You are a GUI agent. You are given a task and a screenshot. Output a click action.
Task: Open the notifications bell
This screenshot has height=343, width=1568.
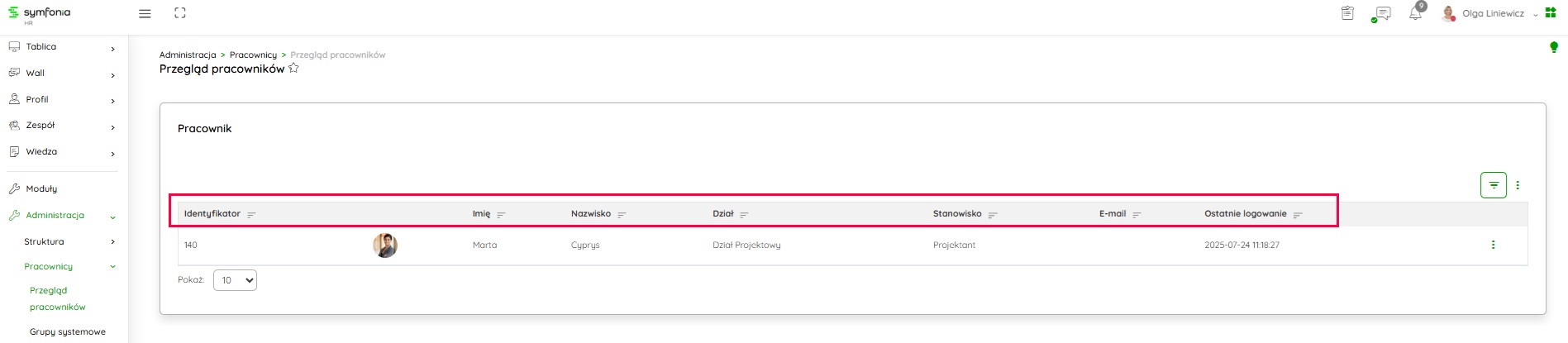[1415, 14]
